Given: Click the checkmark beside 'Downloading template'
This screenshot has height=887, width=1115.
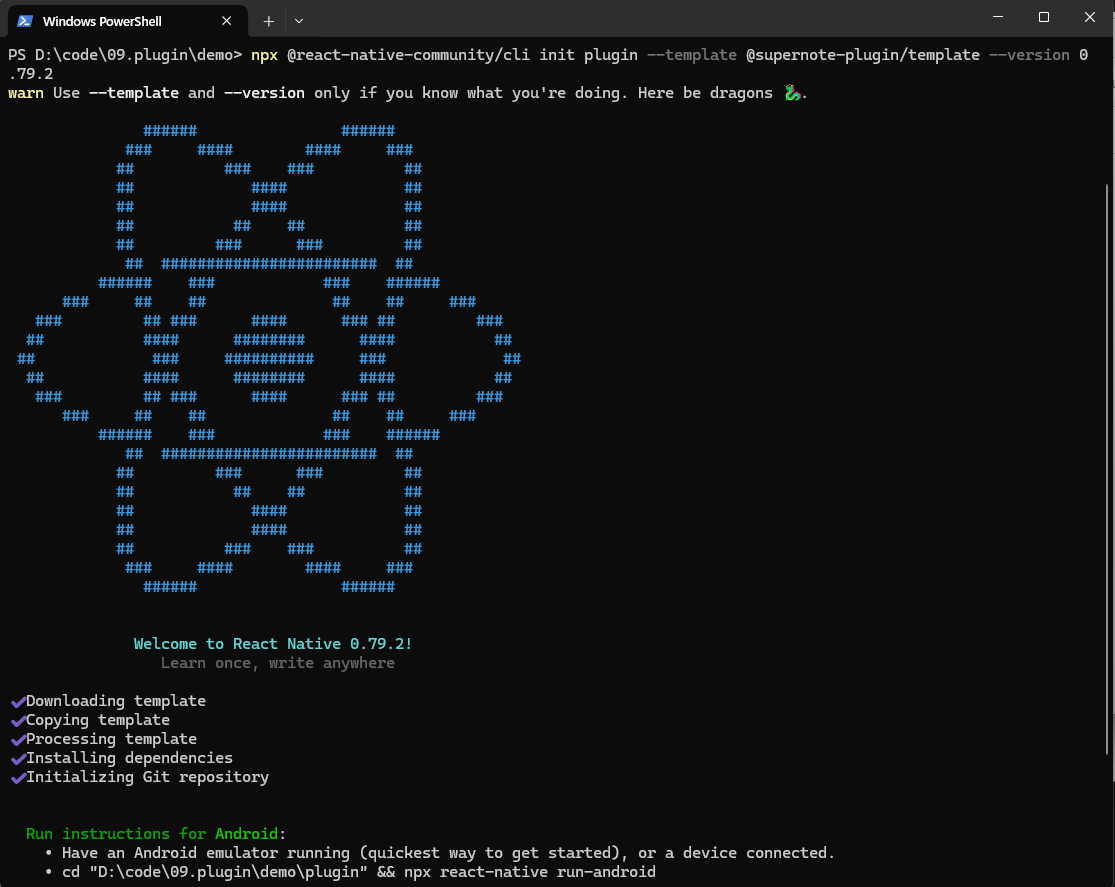Looking at the screenshot, I should click(x=18, y=702).
